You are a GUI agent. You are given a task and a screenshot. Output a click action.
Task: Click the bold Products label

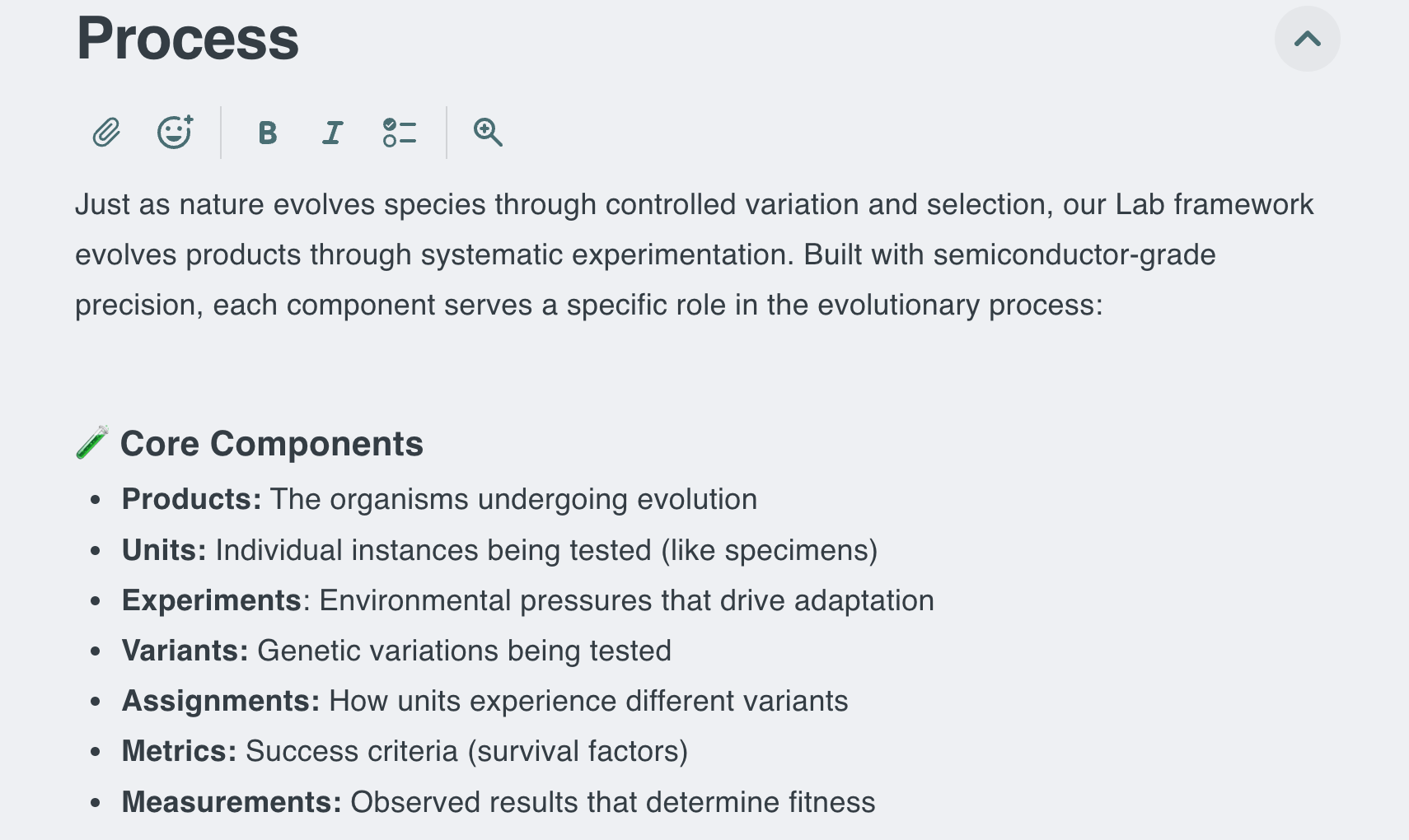tap(191, 499)
